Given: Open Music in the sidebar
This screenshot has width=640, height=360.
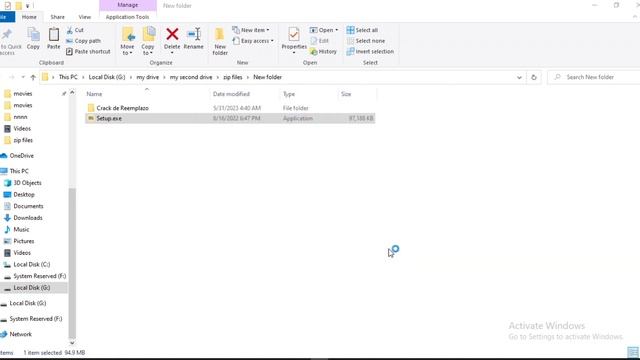Looking at the screenshot, I should (21, 229).
